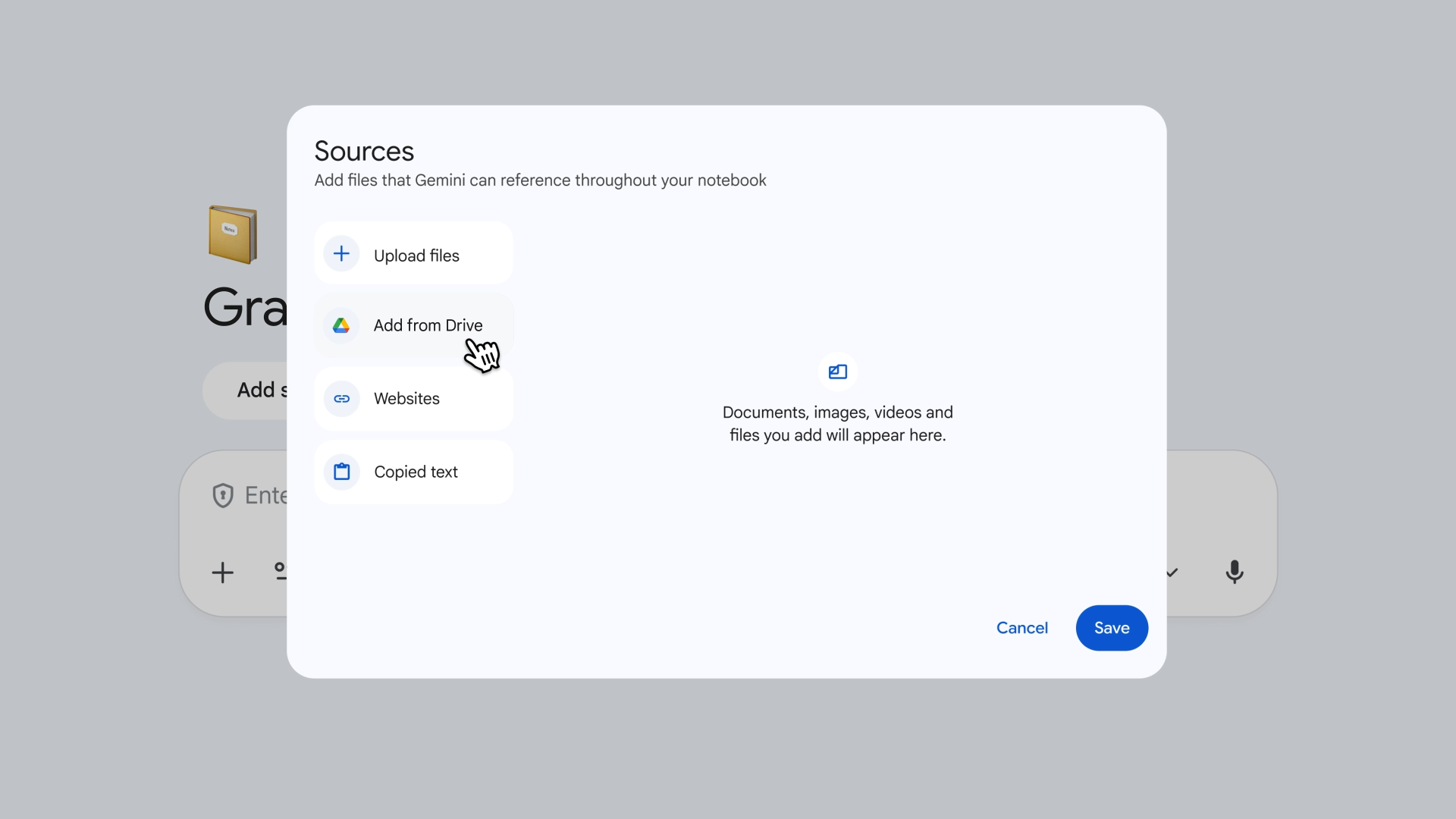Image resolution: width=1456 pixels, height=819 pixels.
Task: Select the Add from Drive option
Action: point(427,325)
